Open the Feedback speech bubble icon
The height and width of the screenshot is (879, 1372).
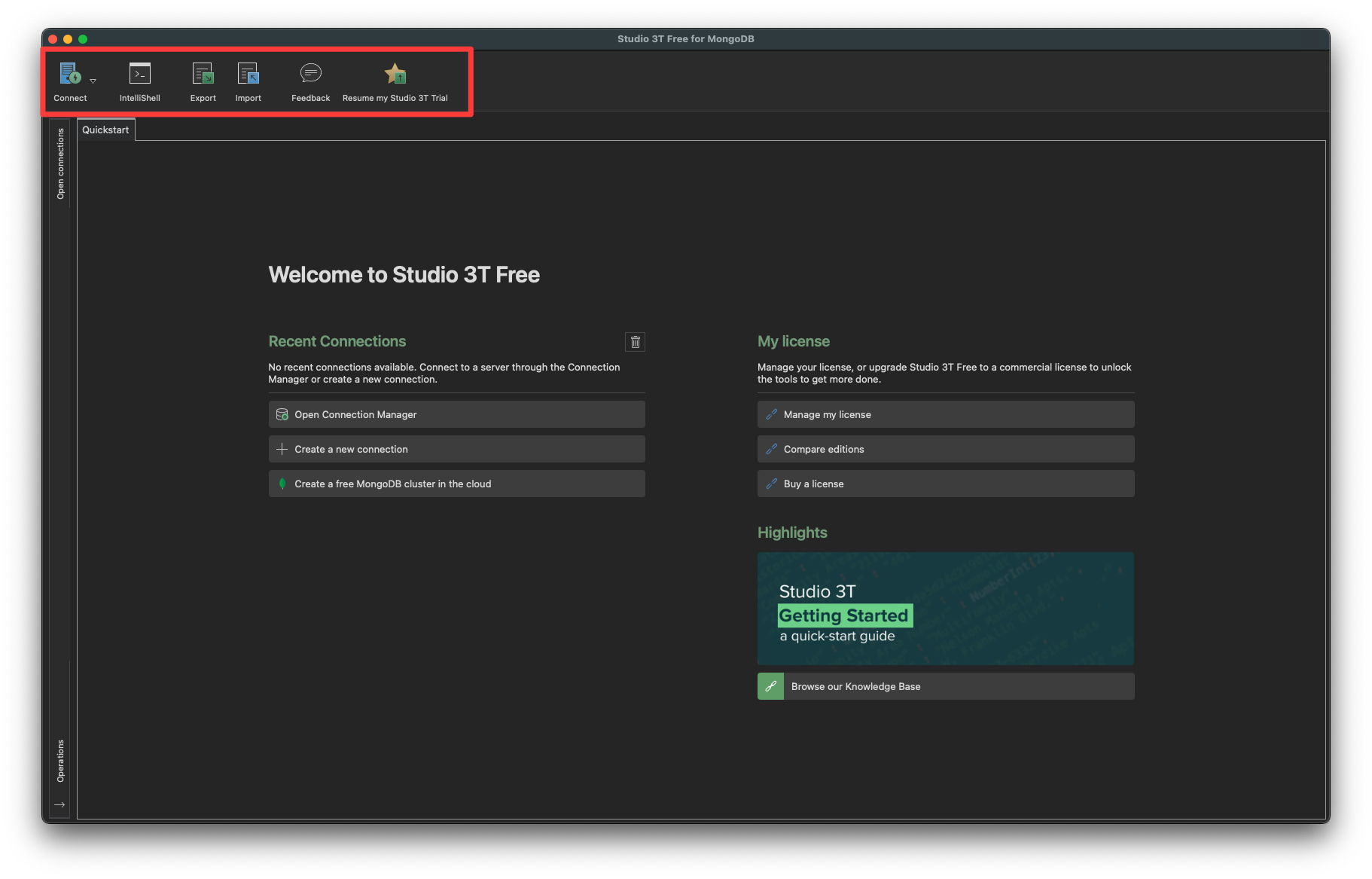[x=311, y=73]
